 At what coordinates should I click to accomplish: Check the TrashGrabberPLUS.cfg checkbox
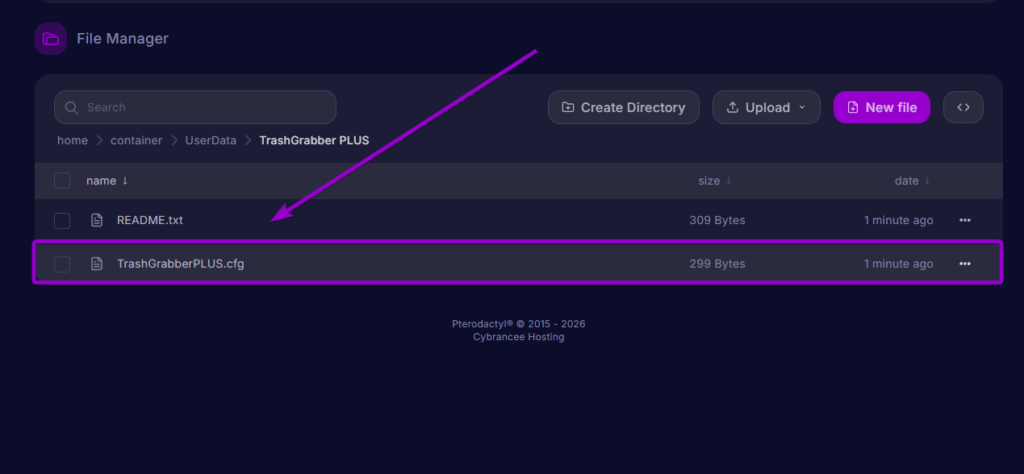[x=62, y=264]
